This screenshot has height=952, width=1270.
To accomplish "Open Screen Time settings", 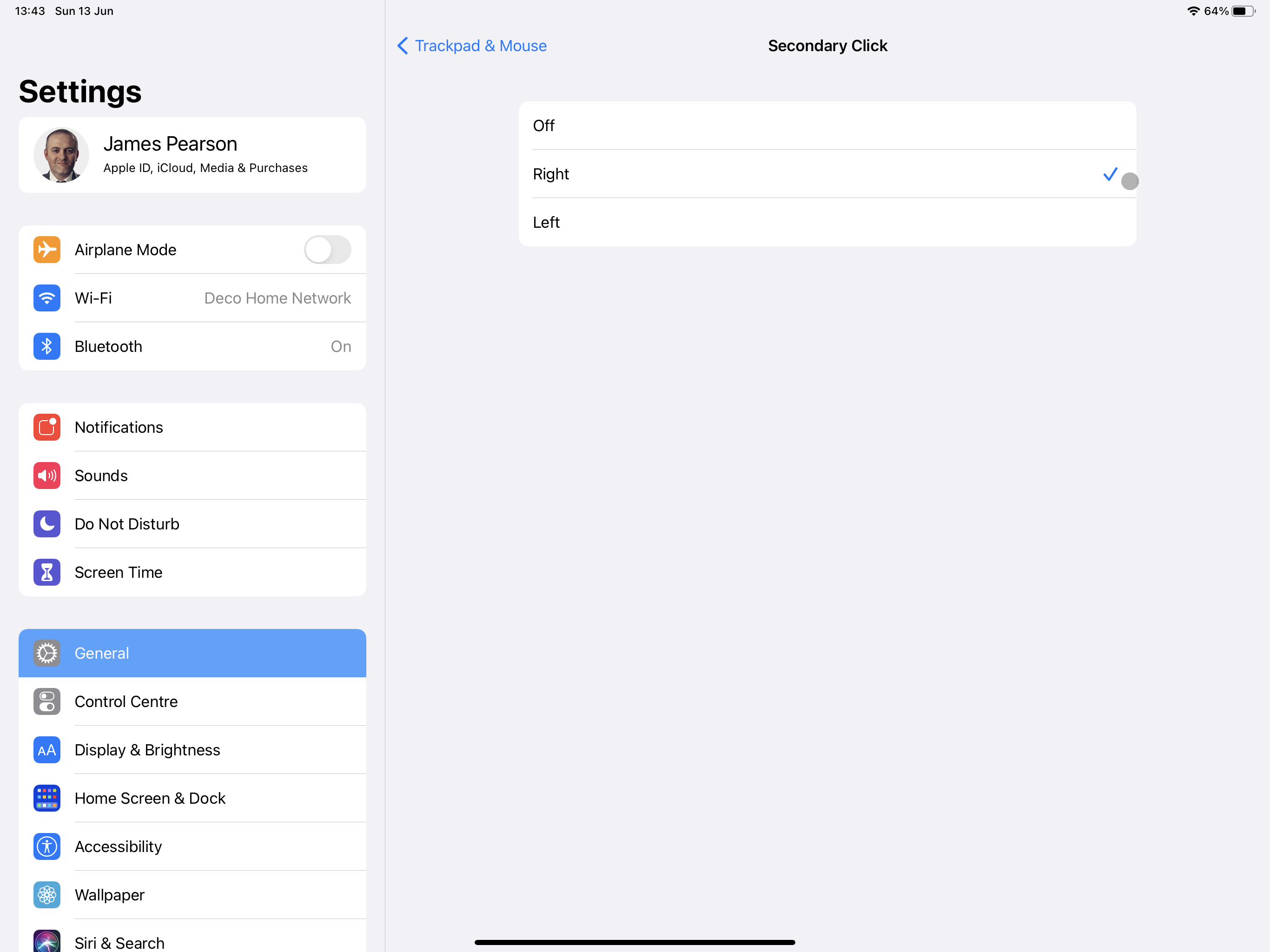I will point(192,573).
